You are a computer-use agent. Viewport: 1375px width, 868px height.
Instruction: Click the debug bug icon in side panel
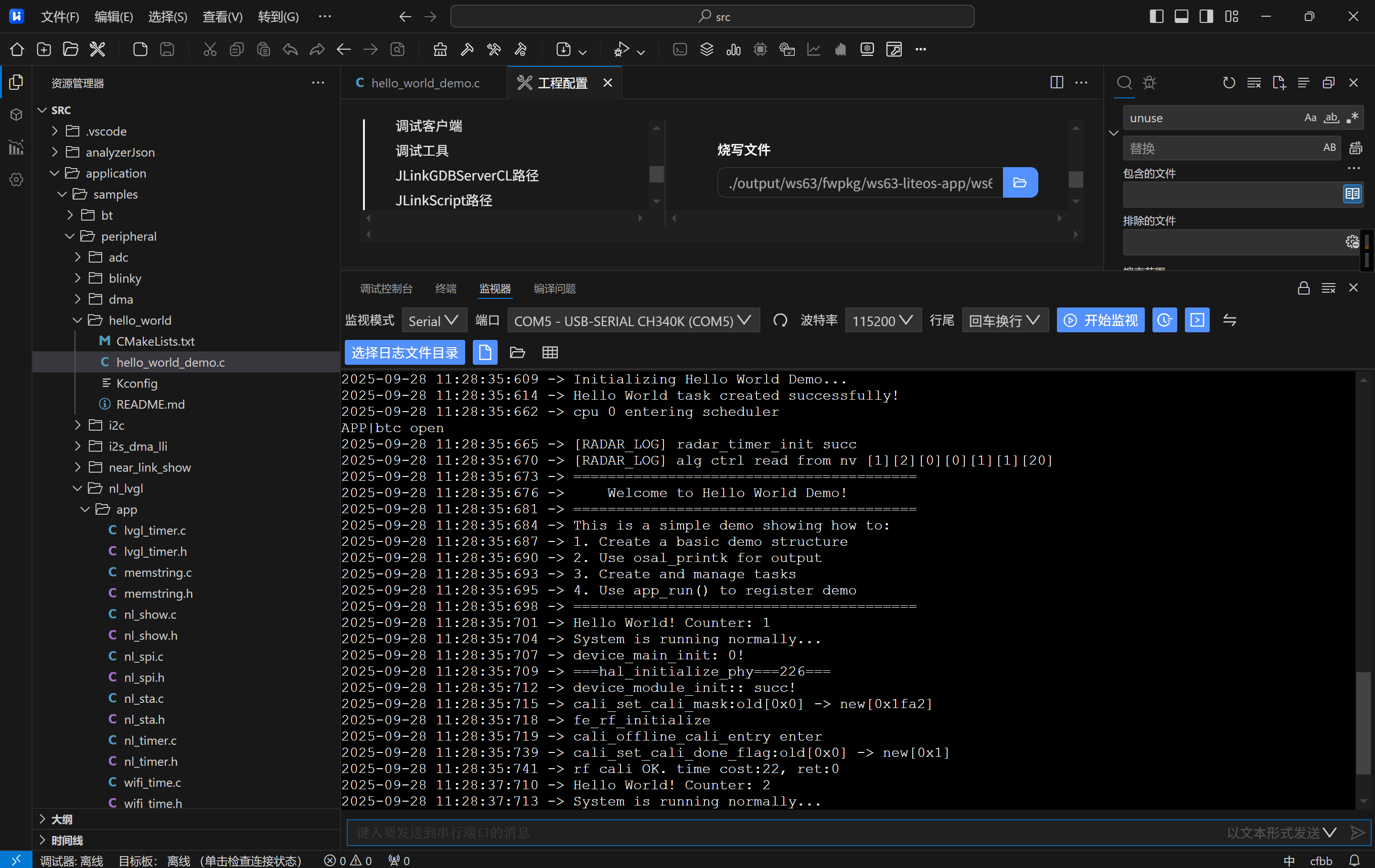[1150, 84]
